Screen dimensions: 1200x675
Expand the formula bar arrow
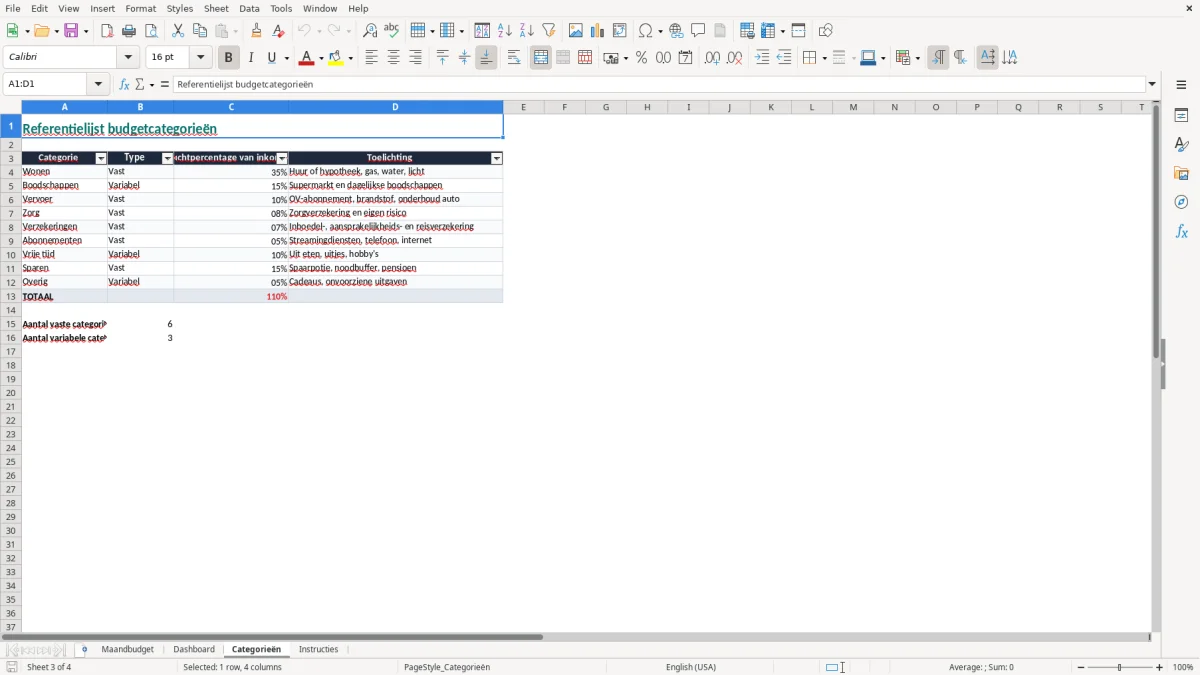[x=1152, y=84]
